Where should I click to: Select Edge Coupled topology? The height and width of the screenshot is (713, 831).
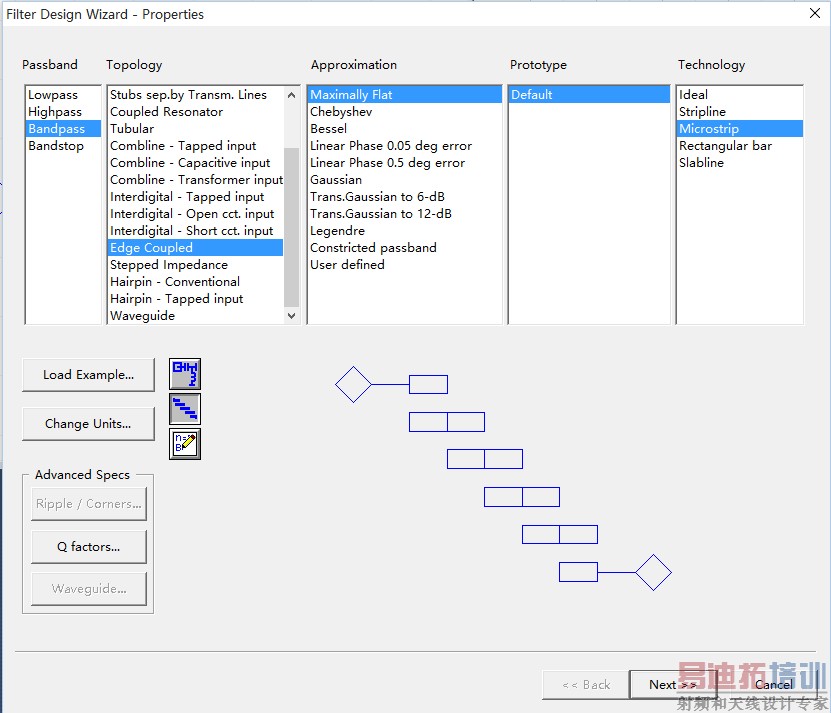click(x=196, y=248)
